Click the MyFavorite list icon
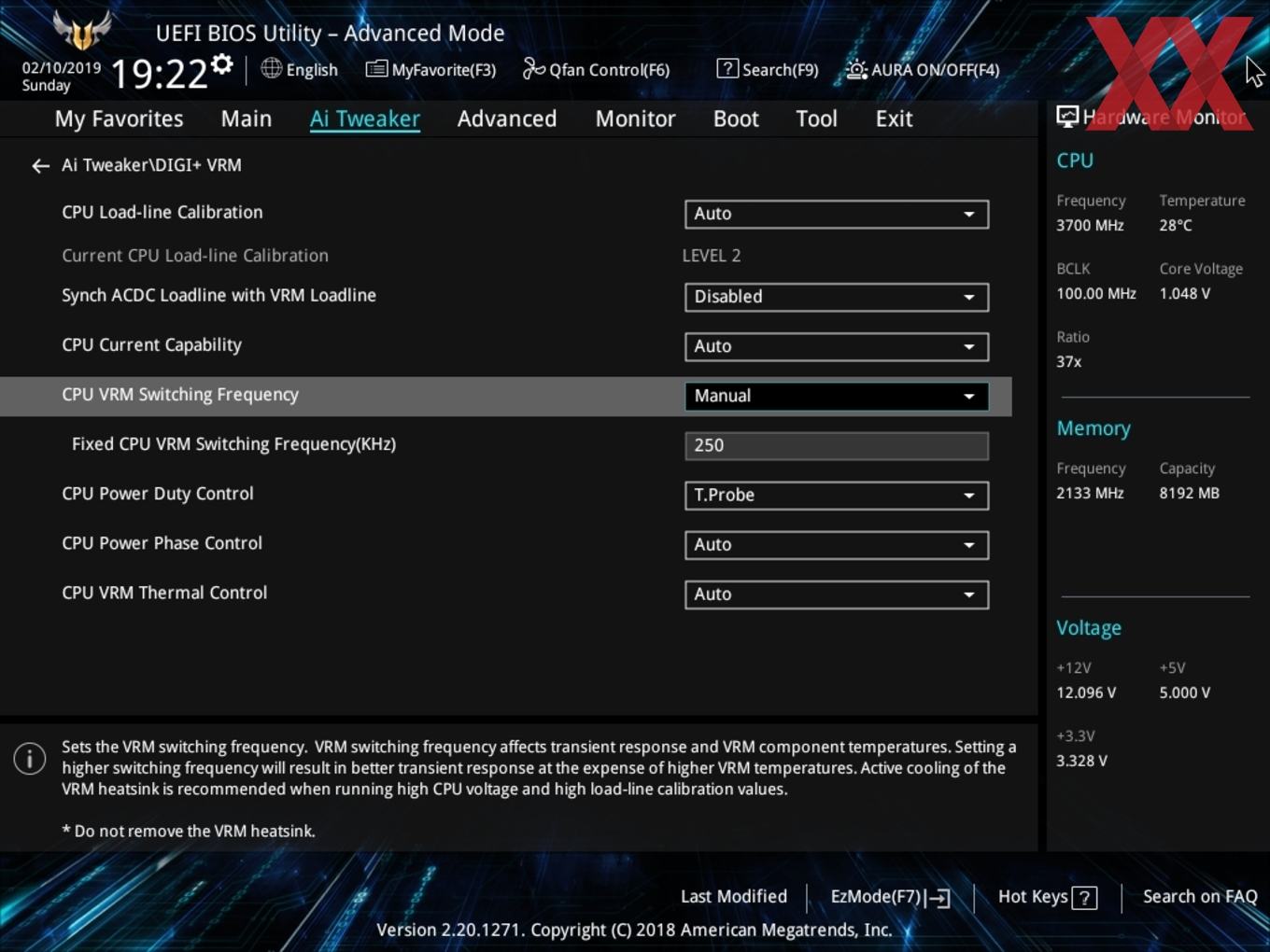The width and height of the screenshot is (1270, 952). [x=376, y=69]
